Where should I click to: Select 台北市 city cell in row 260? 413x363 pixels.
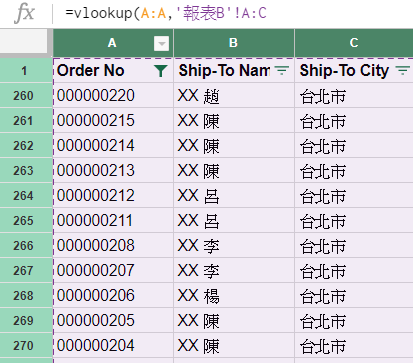(354, 95)
